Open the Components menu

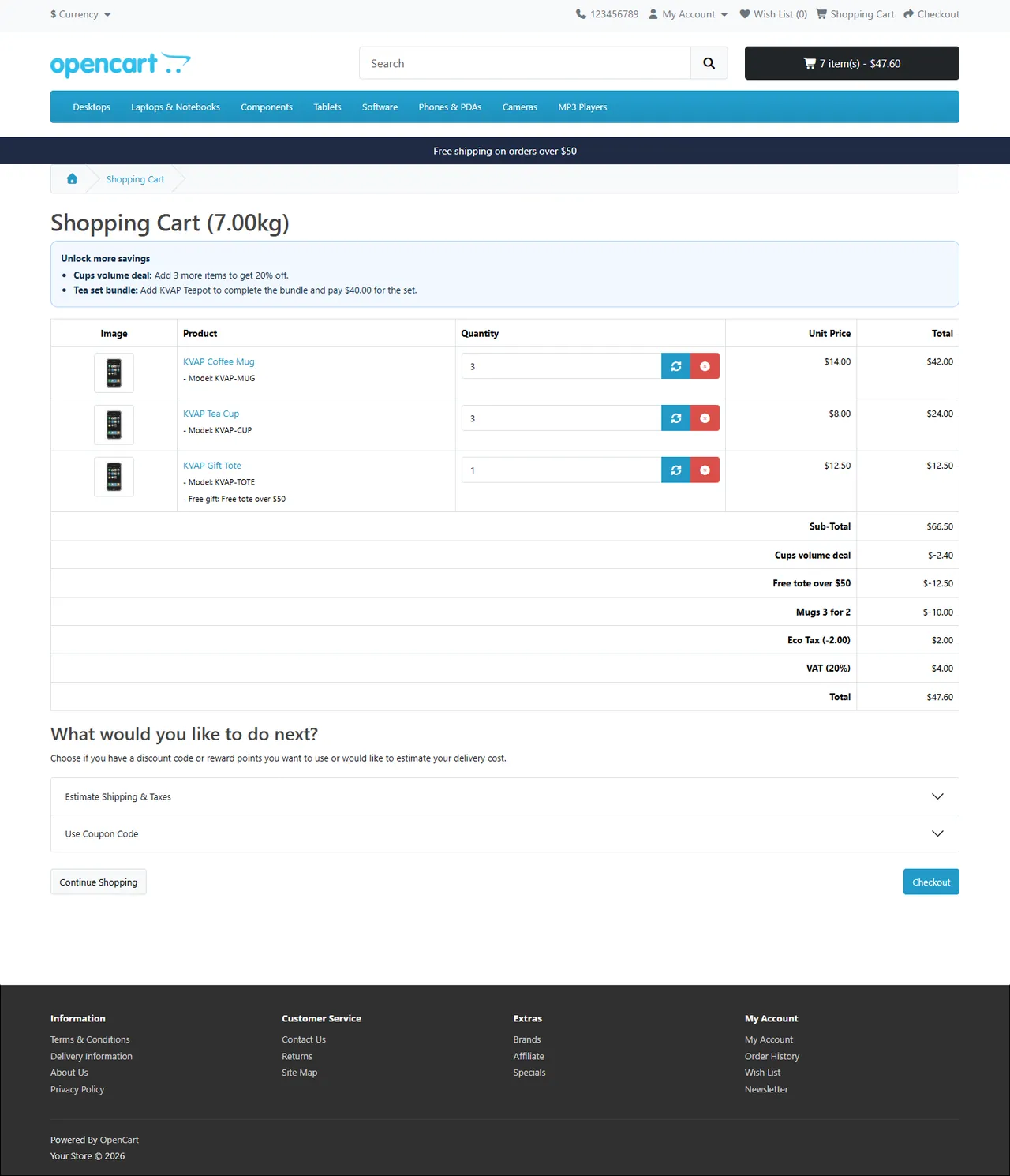point(267,107)
